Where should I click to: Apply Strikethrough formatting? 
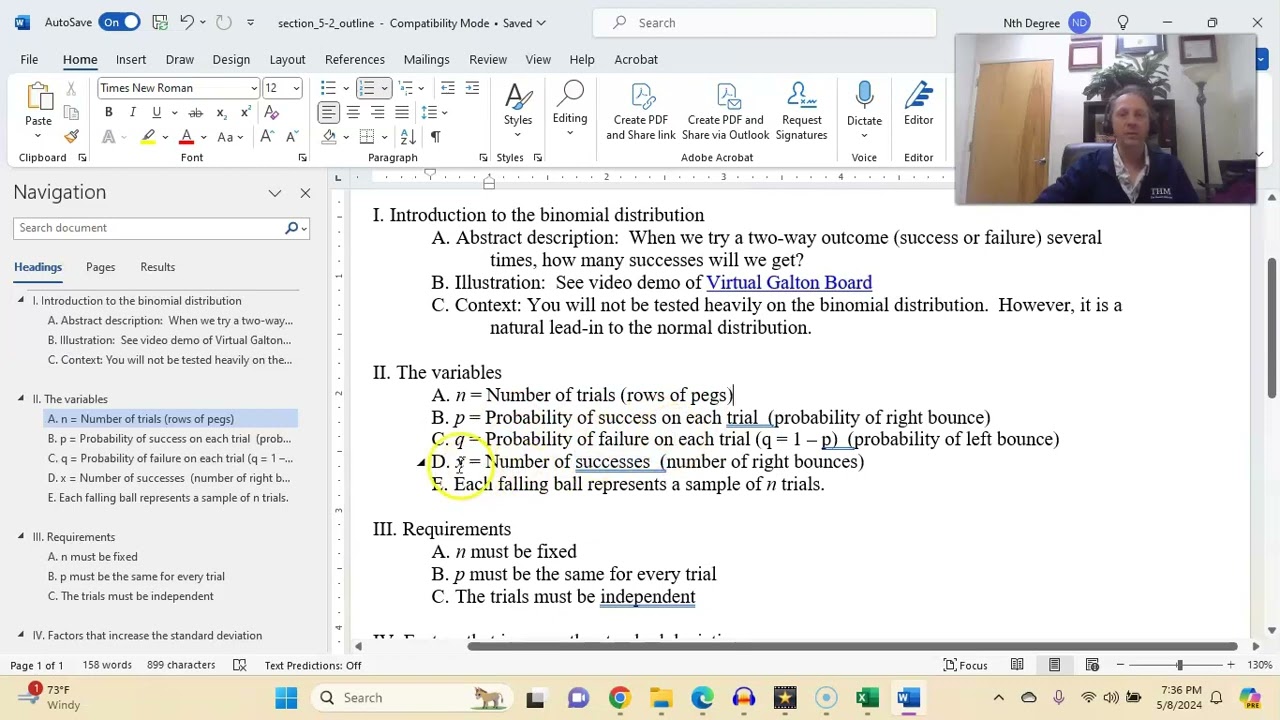(x=195, y=112)
